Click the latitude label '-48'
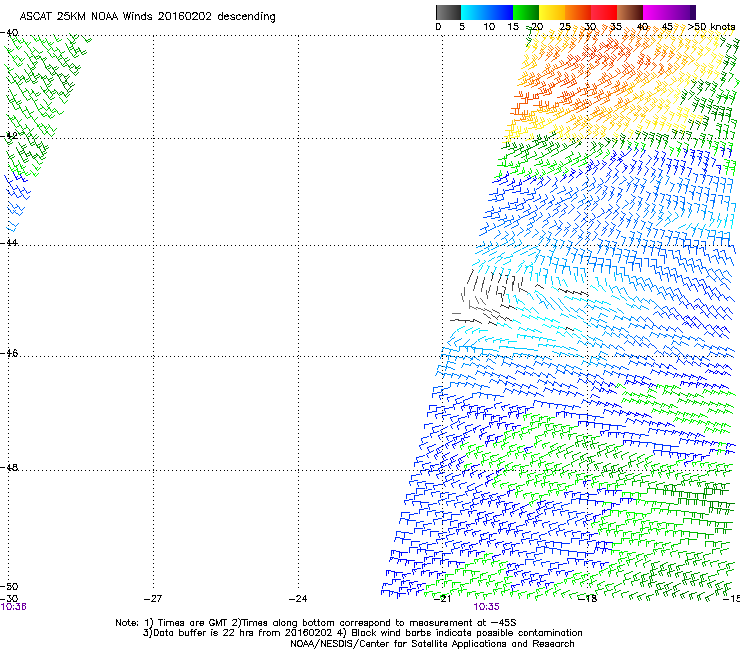Viewport: 740px width, 650px height. click(9, 467)
